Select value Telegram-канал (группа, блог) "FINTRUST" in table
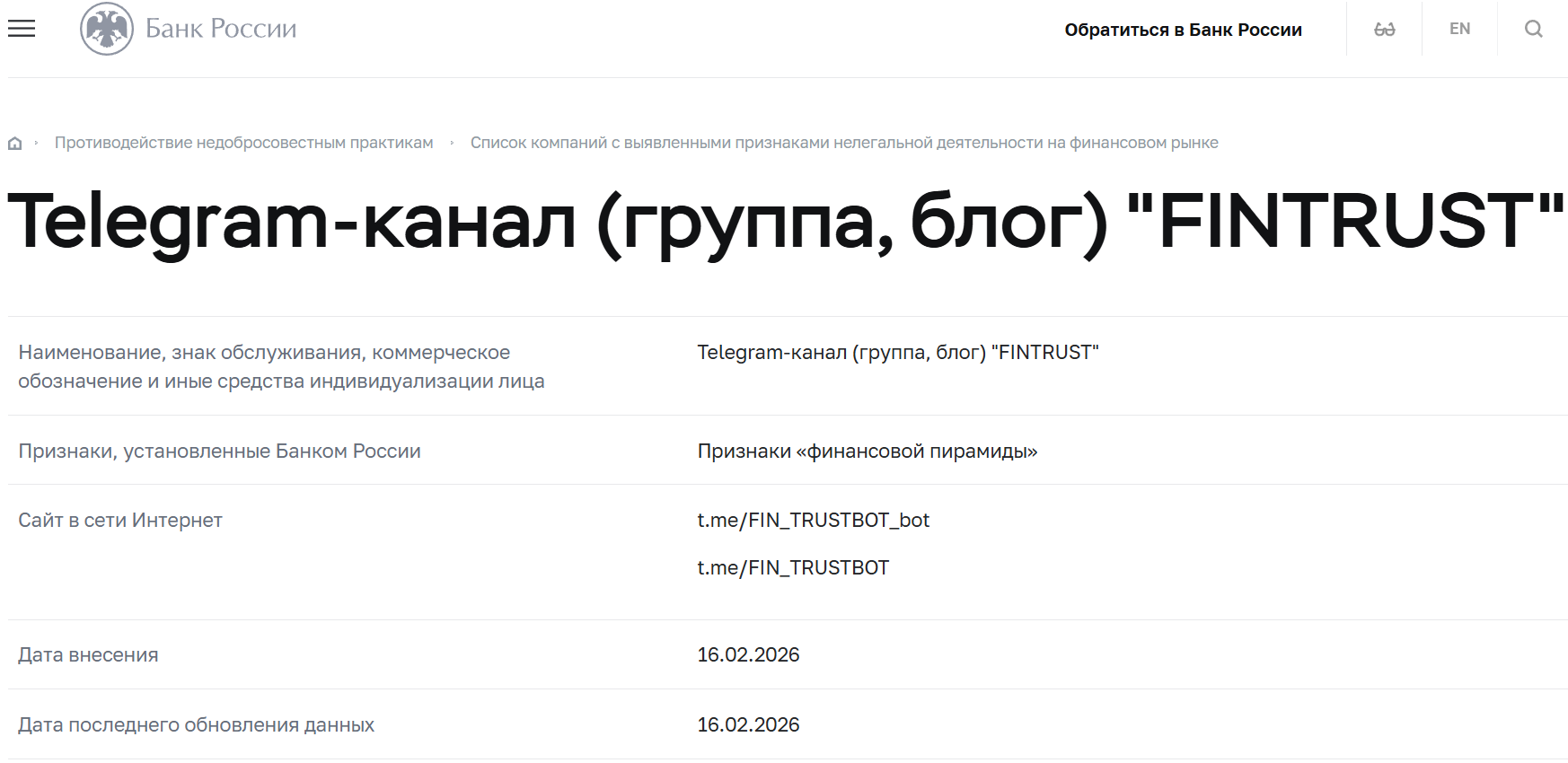The height and width of the screenshot is (763, 1568). pos(898,352)
